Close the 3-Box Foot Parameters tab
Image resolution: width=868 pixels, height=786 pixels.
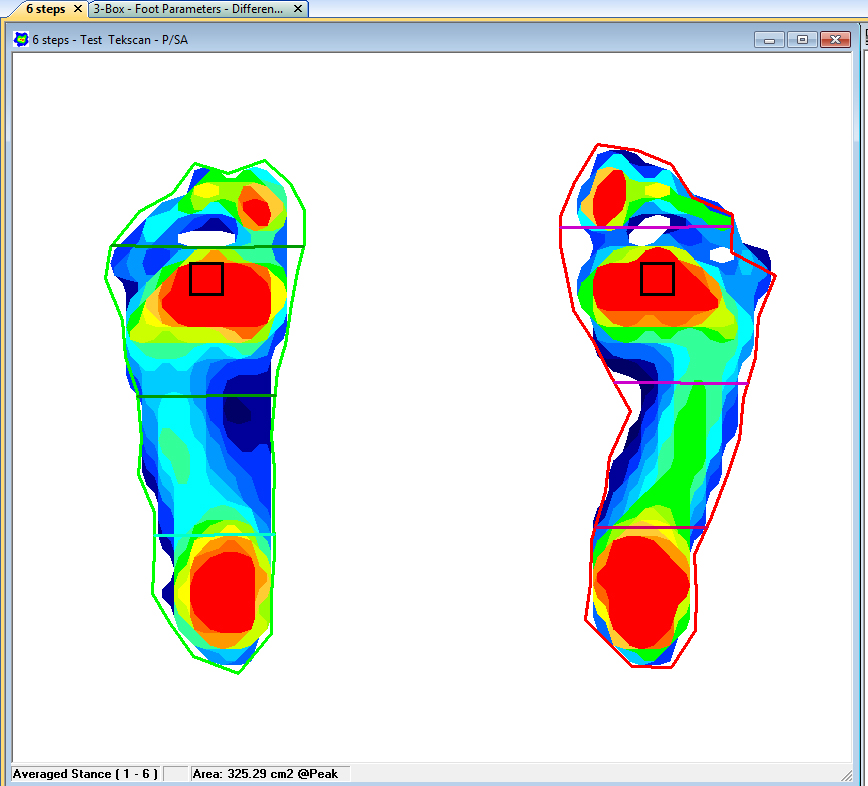298,9
